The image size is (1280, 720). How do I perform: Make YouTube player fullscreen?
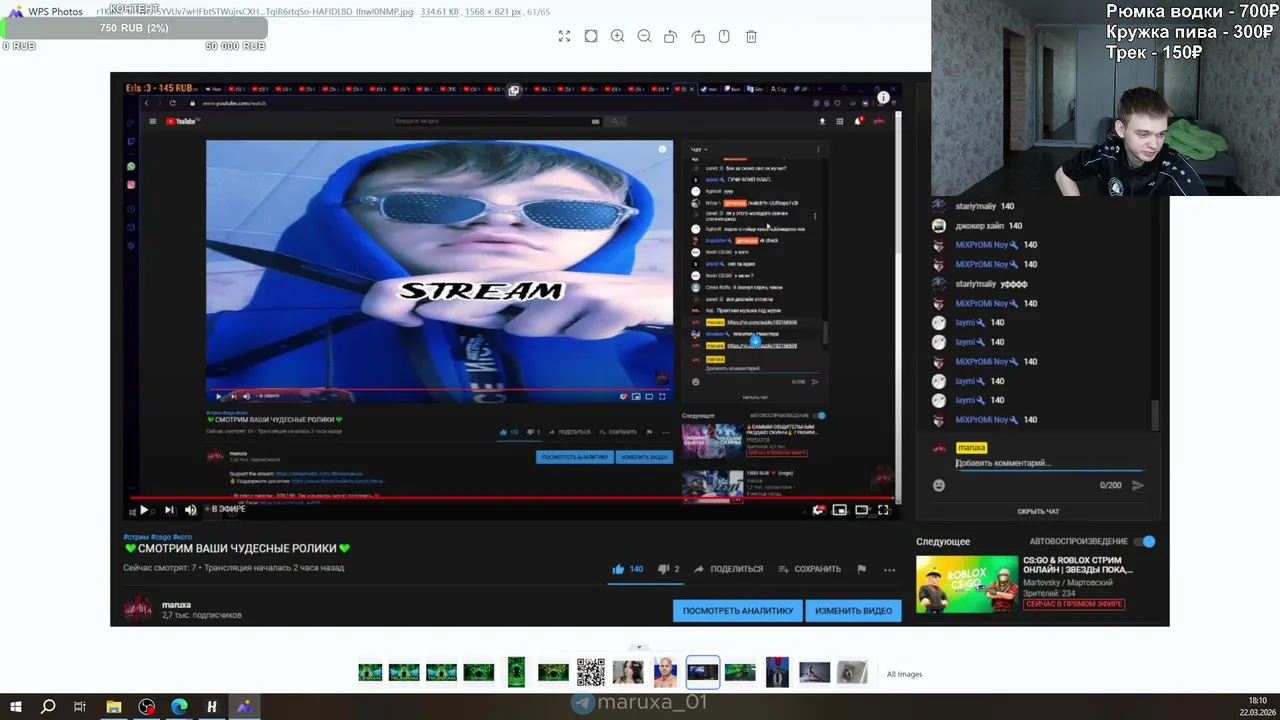point(883,510)
